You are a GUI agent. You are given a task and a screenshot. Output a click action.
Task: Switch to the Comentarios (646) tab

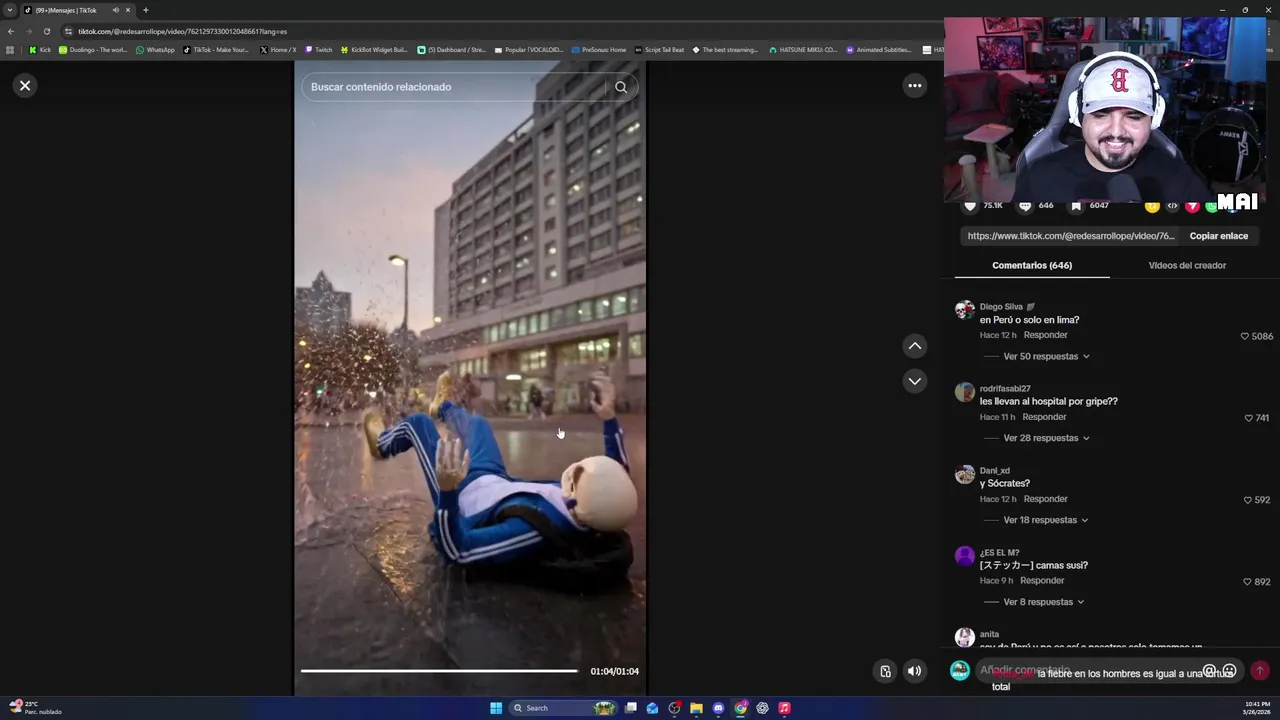1032,265
